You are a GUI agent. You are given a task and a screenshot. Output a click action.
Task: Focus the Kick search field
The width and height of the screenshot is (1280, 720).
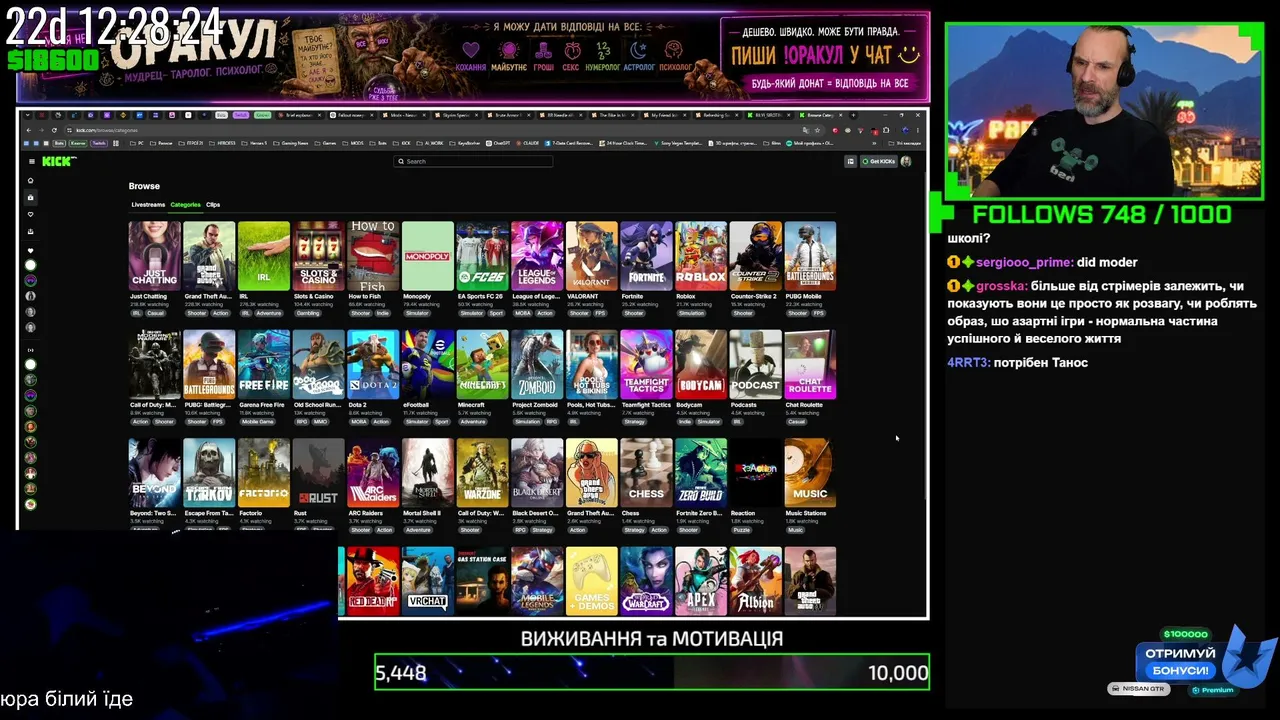pyautogui.click(x=473, y=161)
